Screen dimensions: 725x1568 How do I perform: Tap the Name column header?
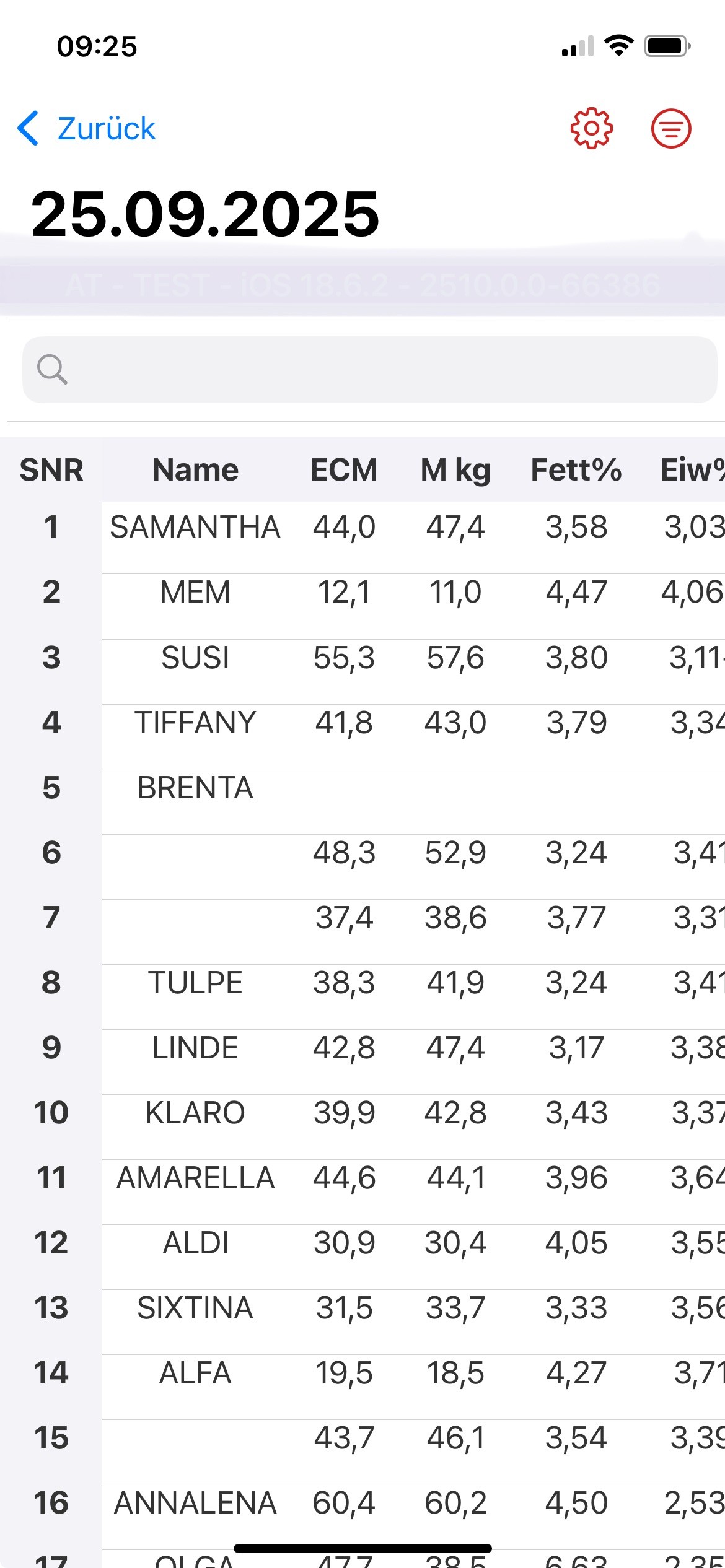click(x=195, y=469)
